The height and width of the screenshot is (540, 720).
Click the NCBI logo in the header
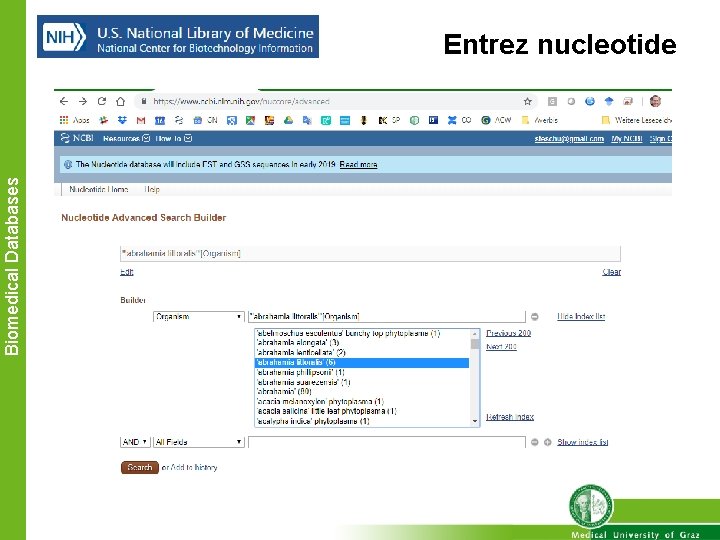point(77,138)
